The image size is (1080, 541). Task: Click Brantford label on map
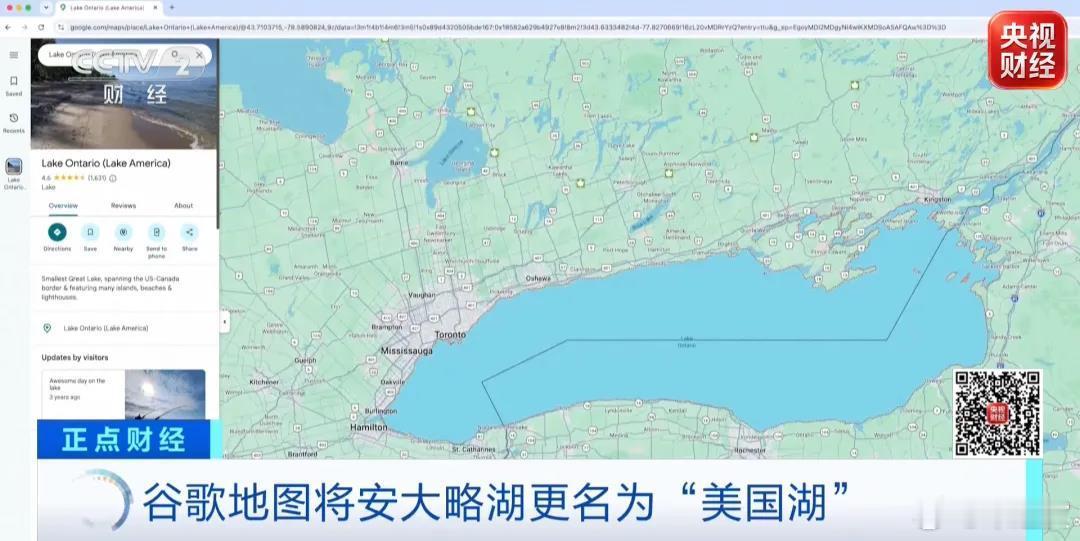(x=302, y=454)
